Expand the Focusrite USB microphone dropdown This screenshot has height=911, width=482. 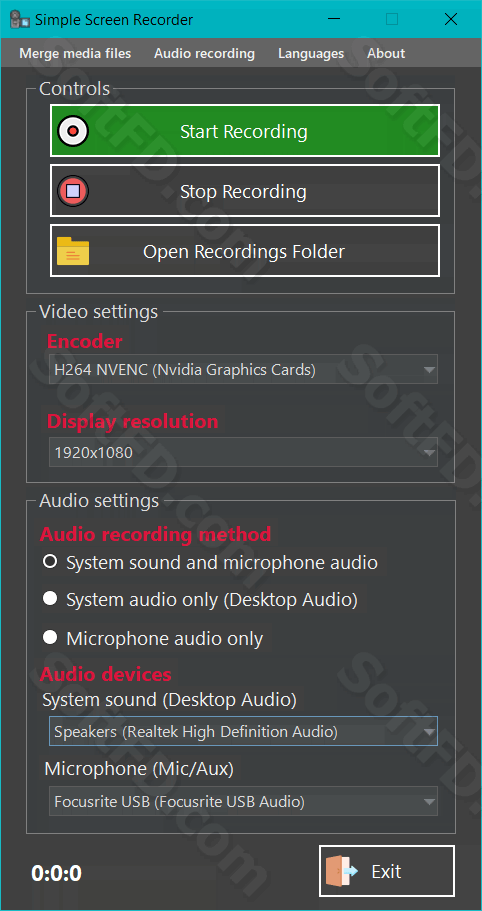tap(243, 802)
